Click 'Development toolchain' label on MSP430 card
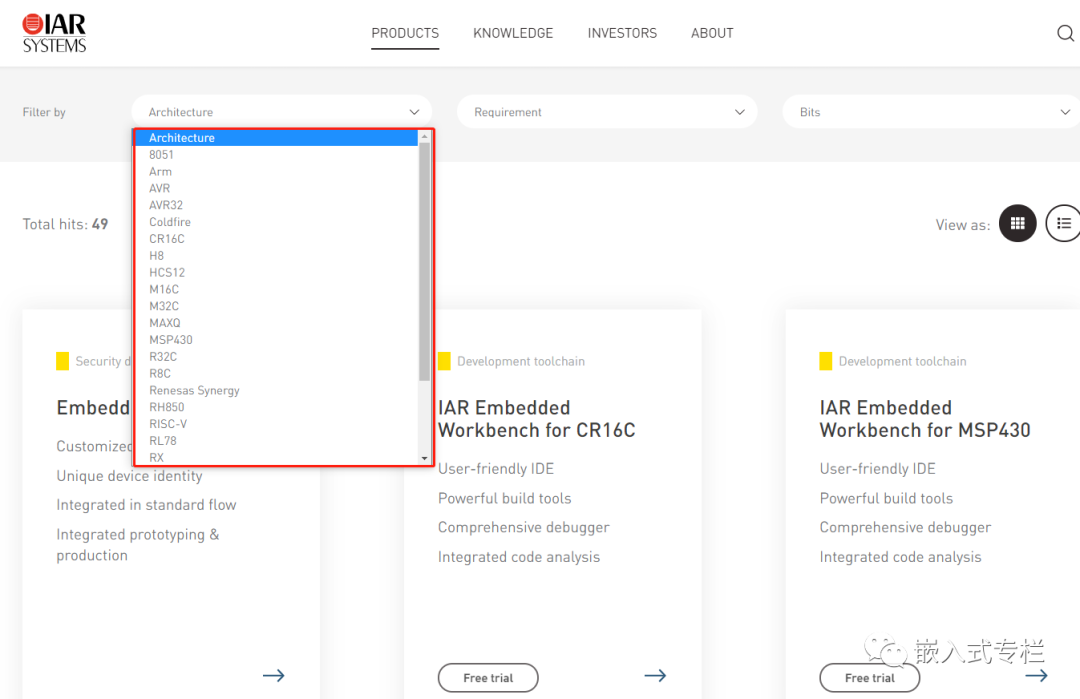This screenshot has height=699, width=1080. (902, 361)
